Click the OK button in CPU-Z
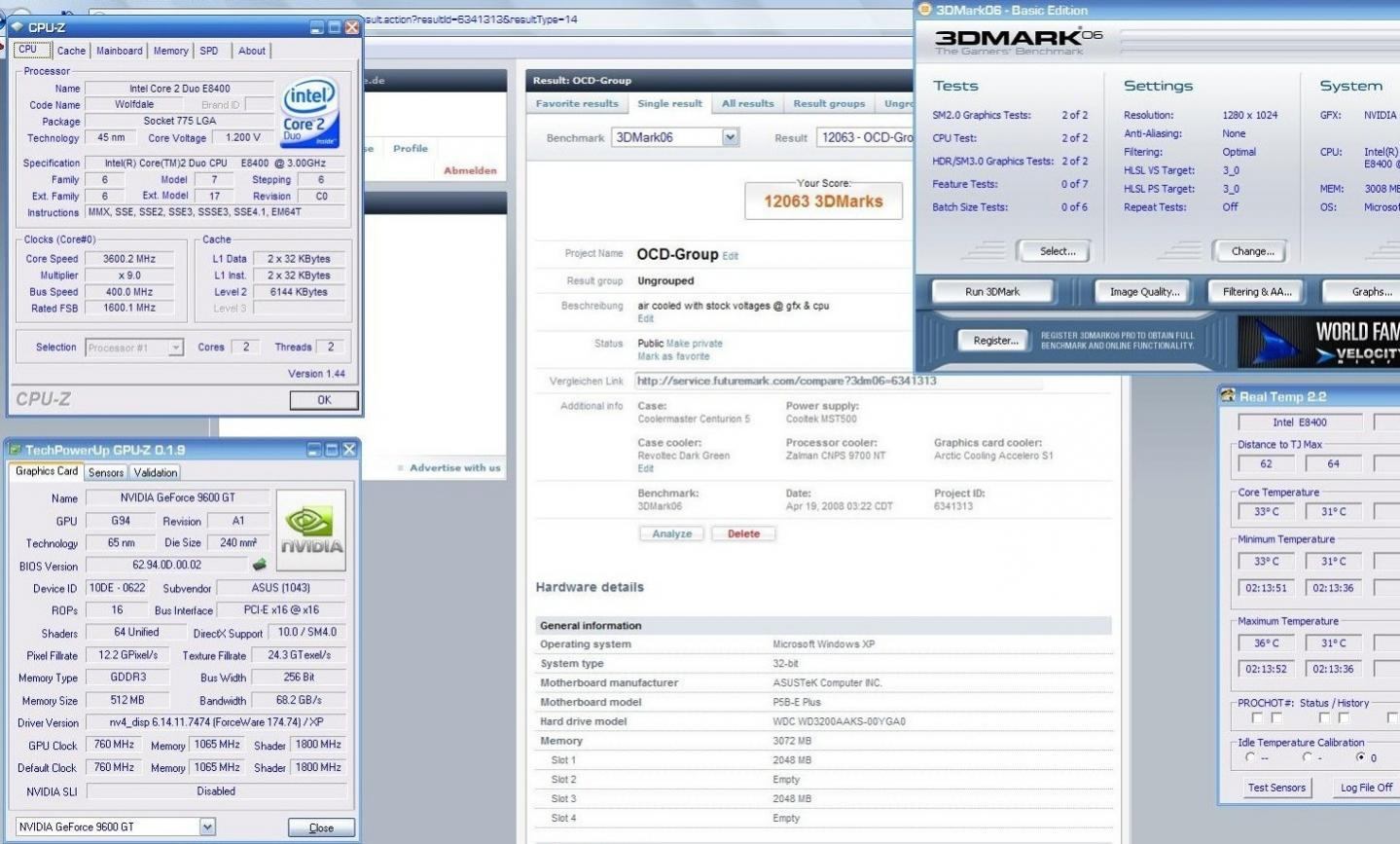The width and height of the screenshot is (1400, 844). 324,400
